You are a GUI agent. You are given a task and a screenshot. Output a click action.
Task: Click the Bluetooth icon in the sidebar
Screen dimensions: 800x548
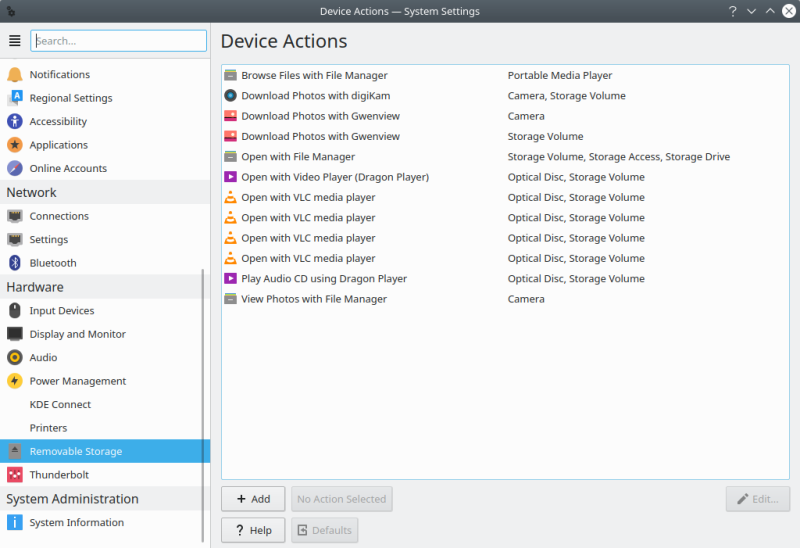coord(14,263)
